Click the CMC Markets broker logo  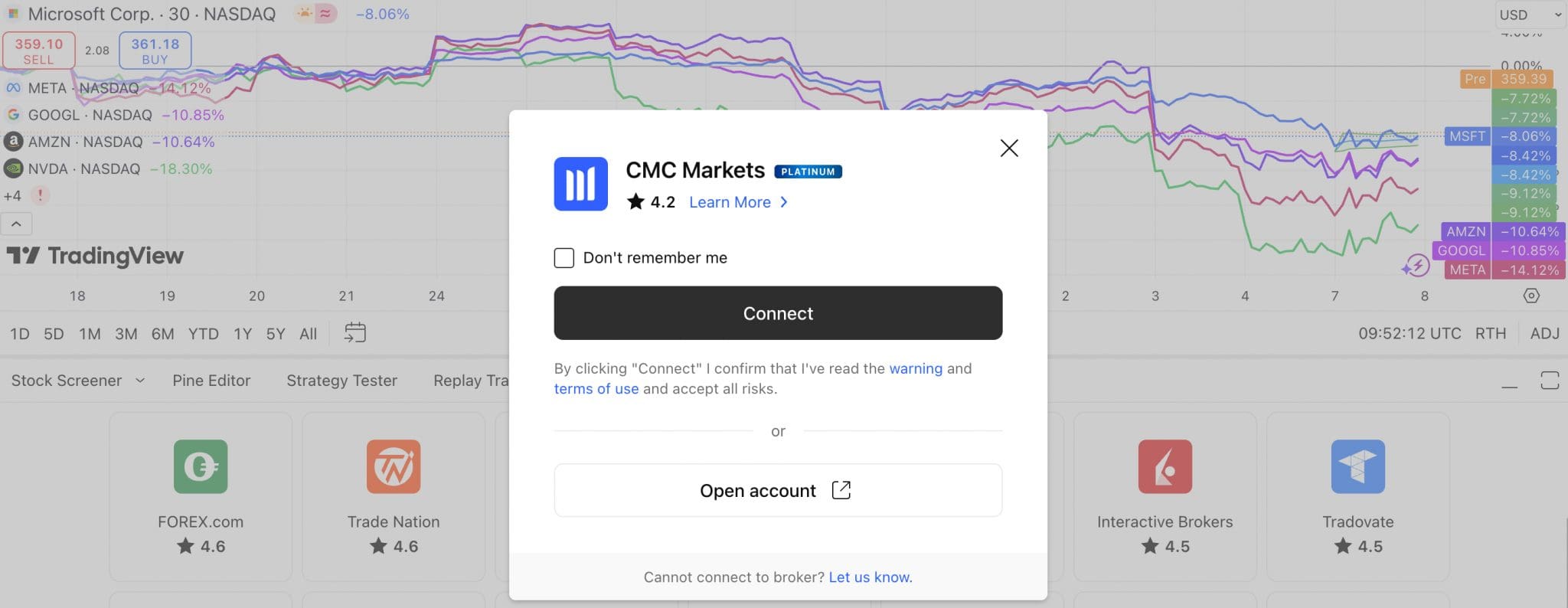click(x=580, y=184)
